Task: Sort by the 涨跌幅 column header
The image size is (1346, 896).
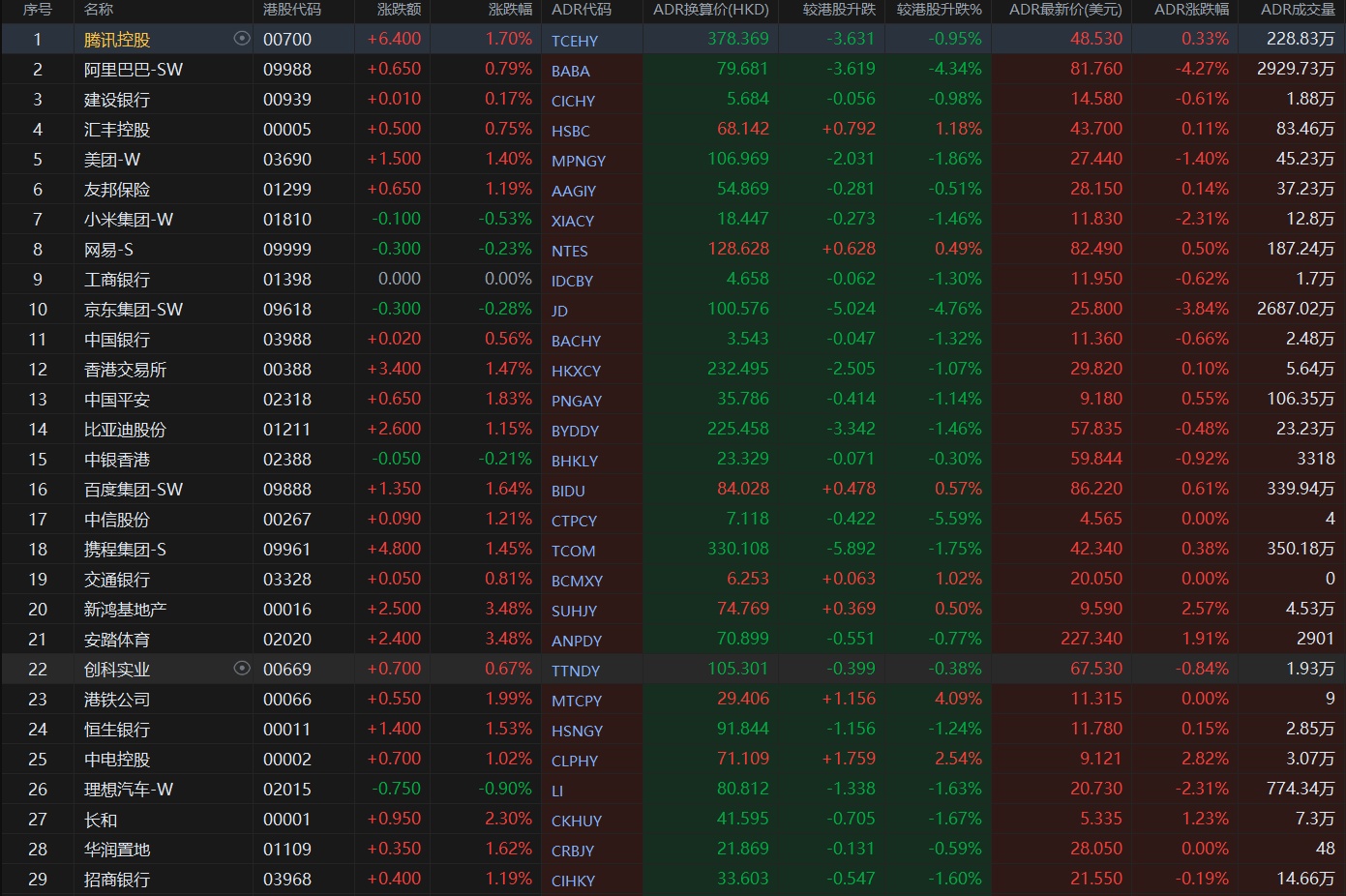Action: tap(510, 10)
